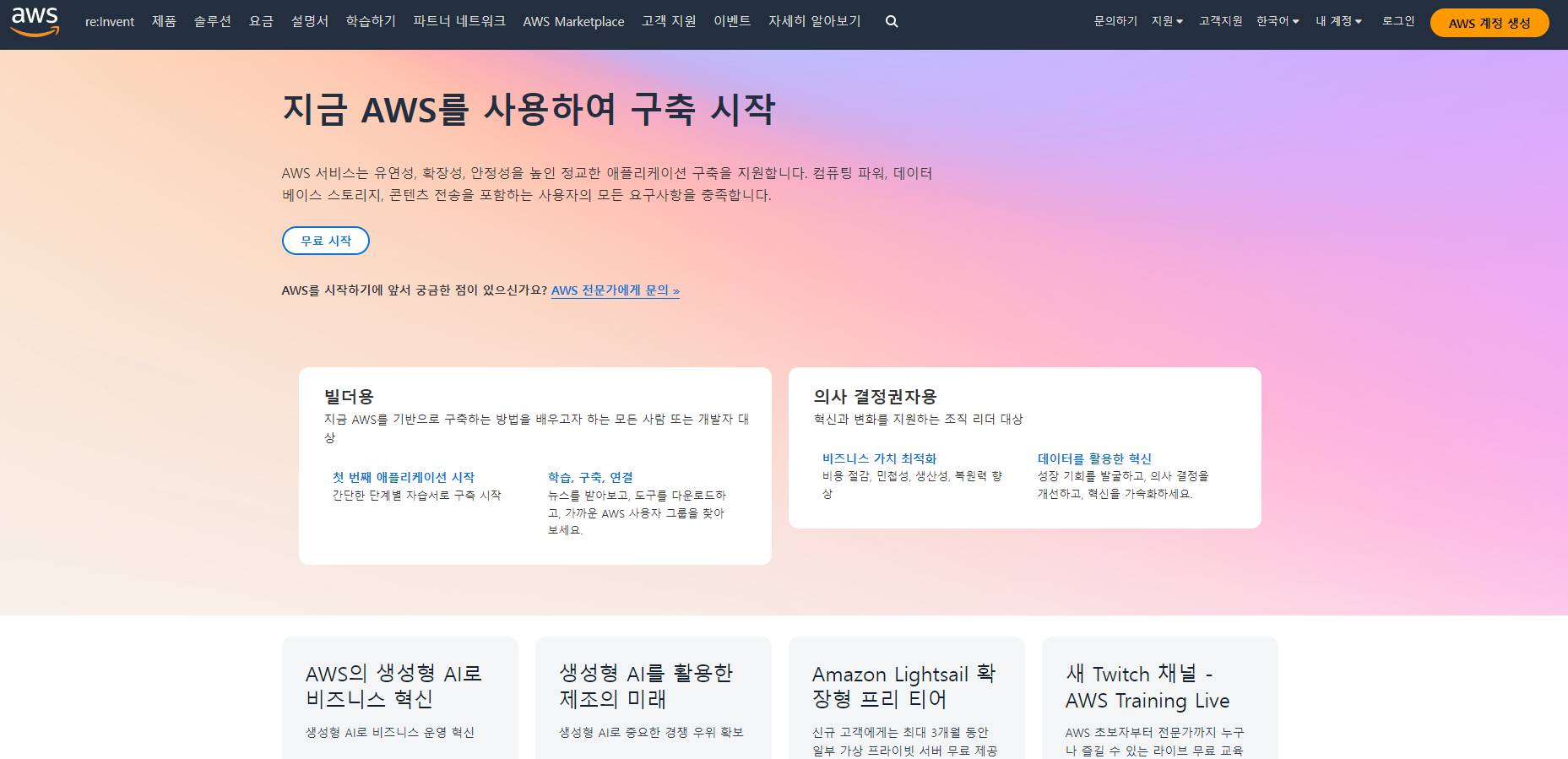1568x759 pixels.
Task: Open the 제품 navigation menu
Action: point(164,22)
